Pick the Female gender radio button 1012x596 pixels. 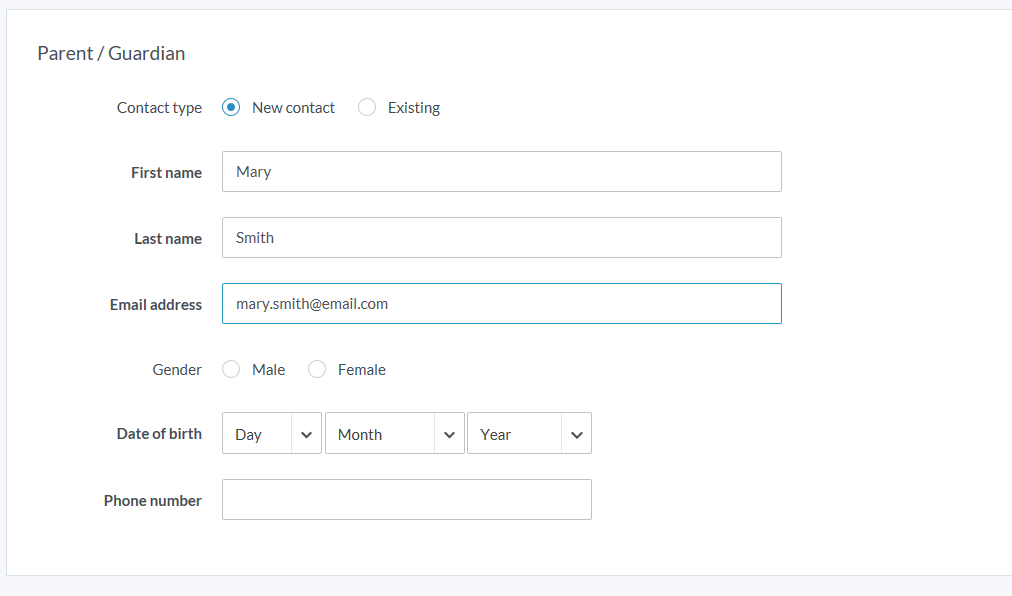pos(317,370)
